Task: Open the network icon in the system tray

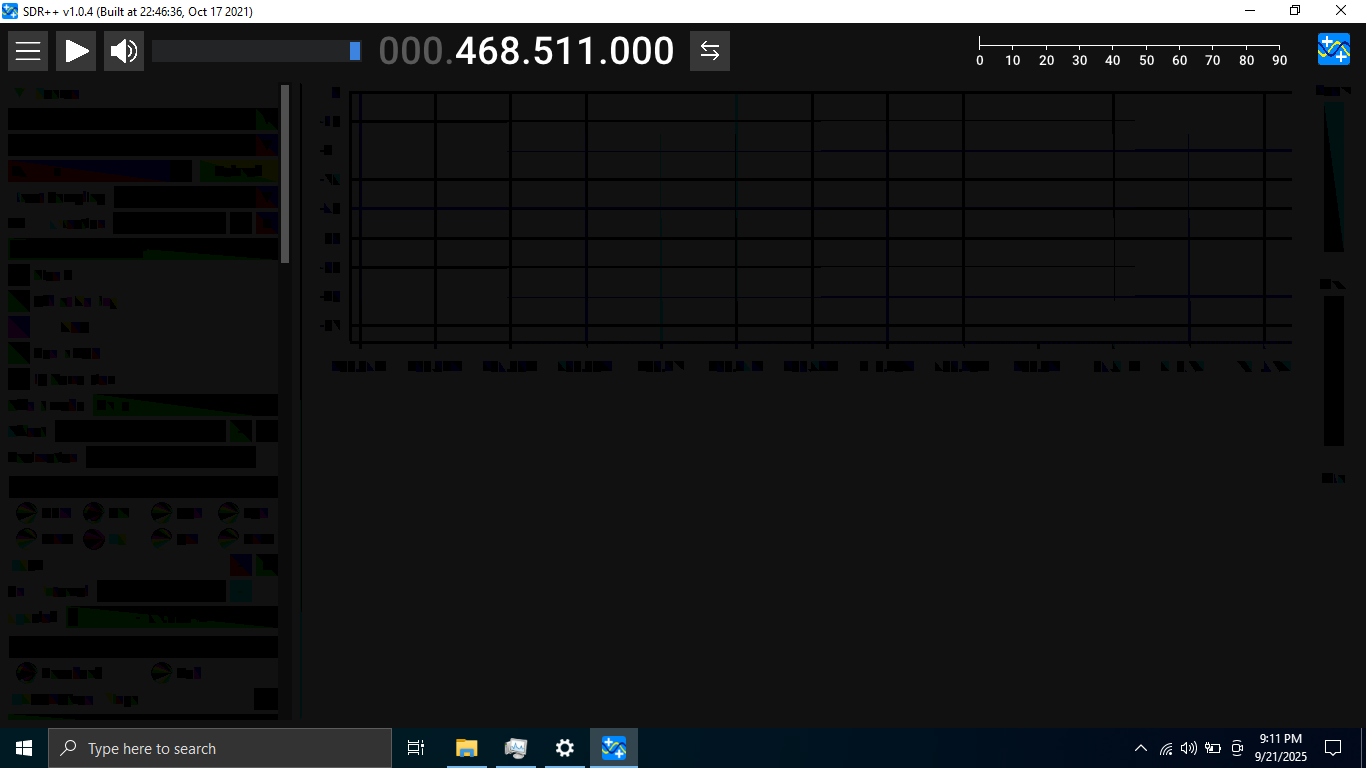Action: pyautogui.click(x=1166, y=748)
